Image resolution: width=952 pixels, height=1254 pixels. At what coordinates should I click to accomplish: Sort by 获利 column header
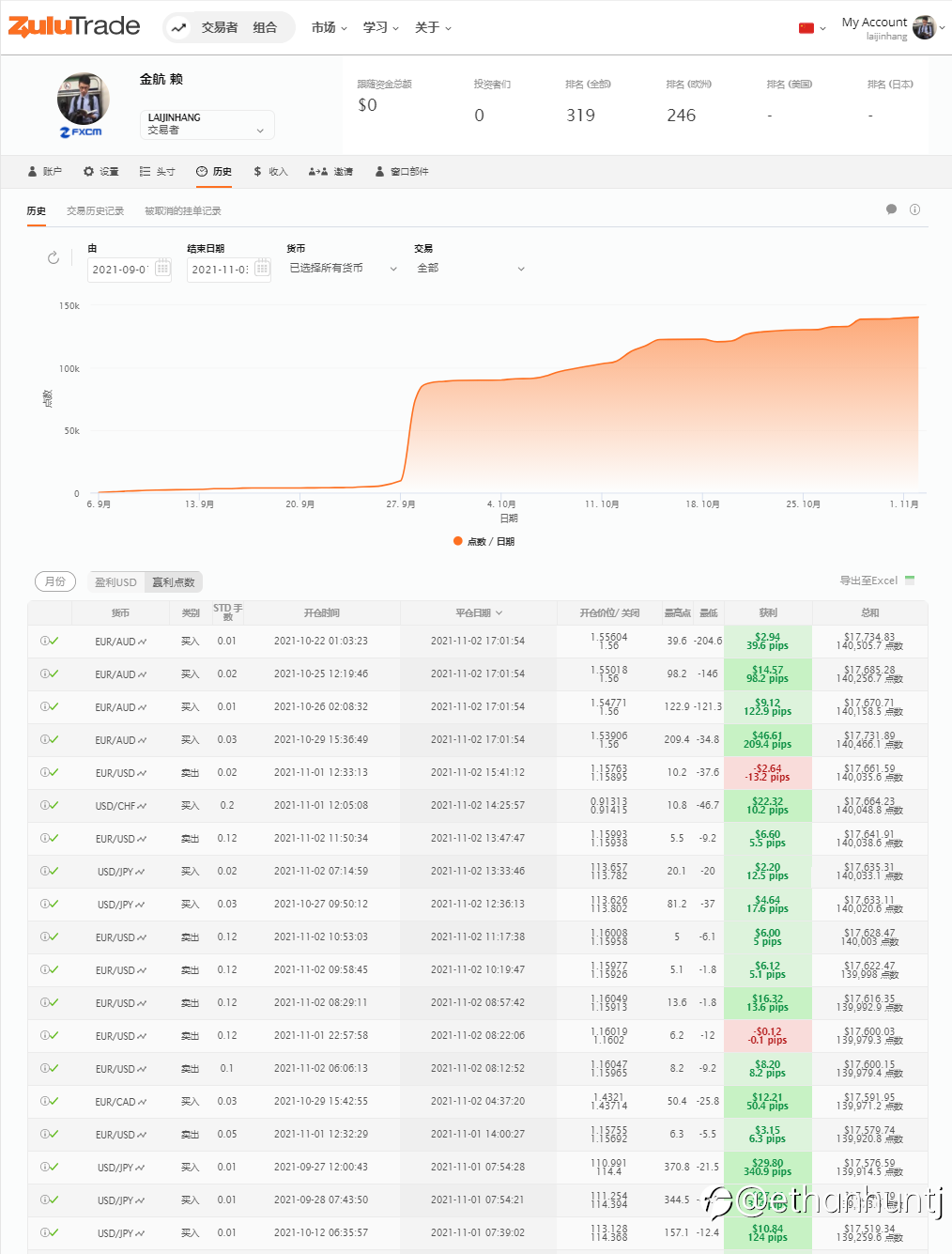tap(768, 612)
